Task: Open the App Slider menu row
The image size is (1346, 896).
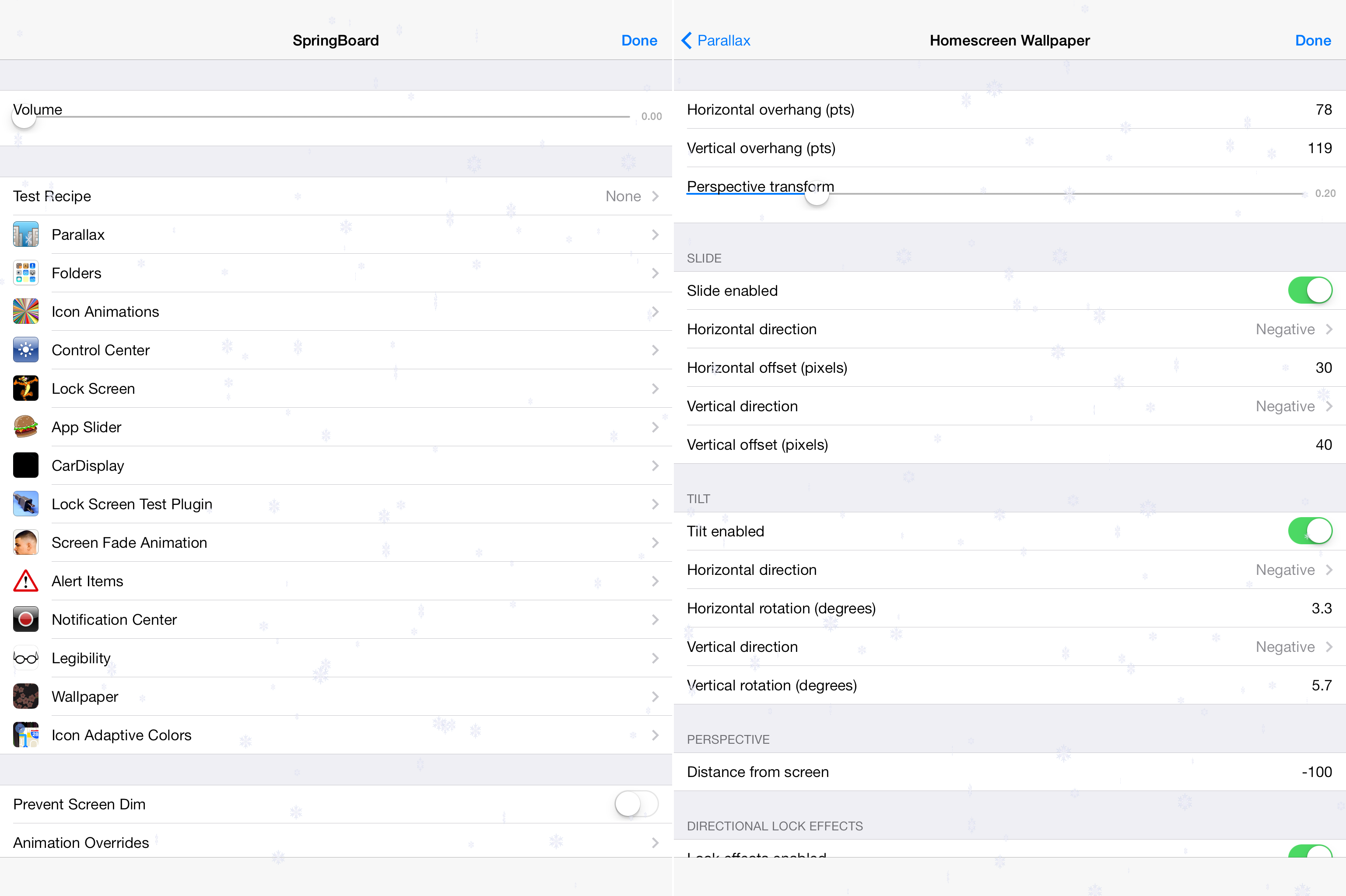Action: [336, 427]
